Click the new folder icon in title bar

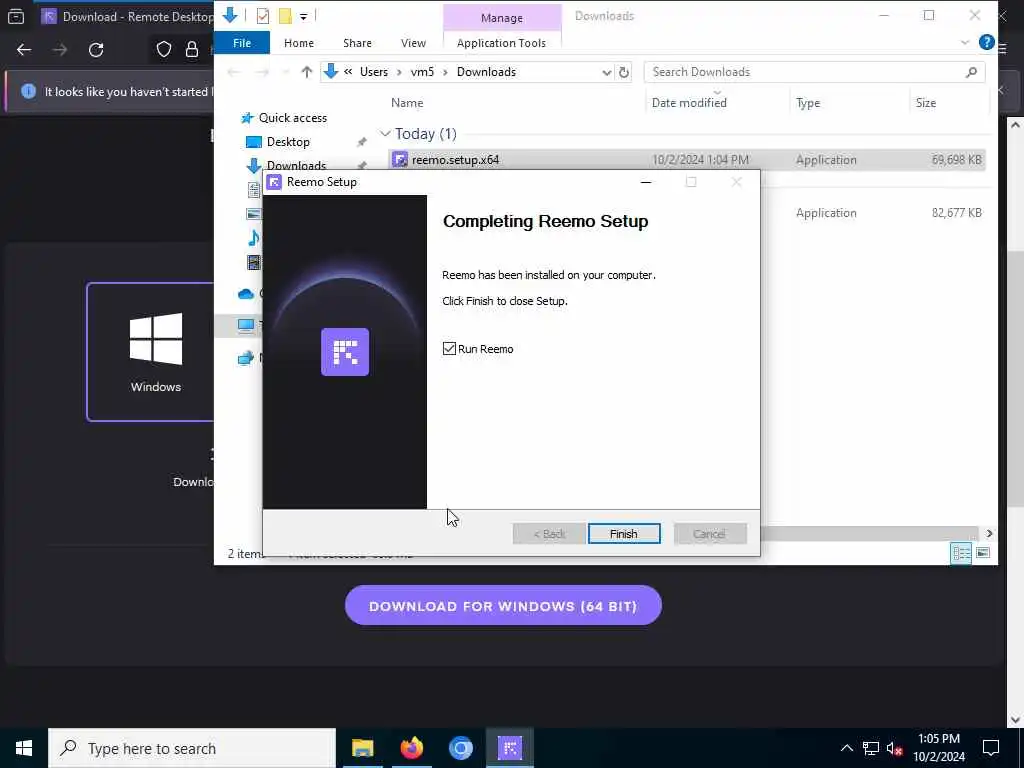pos(285,16)
